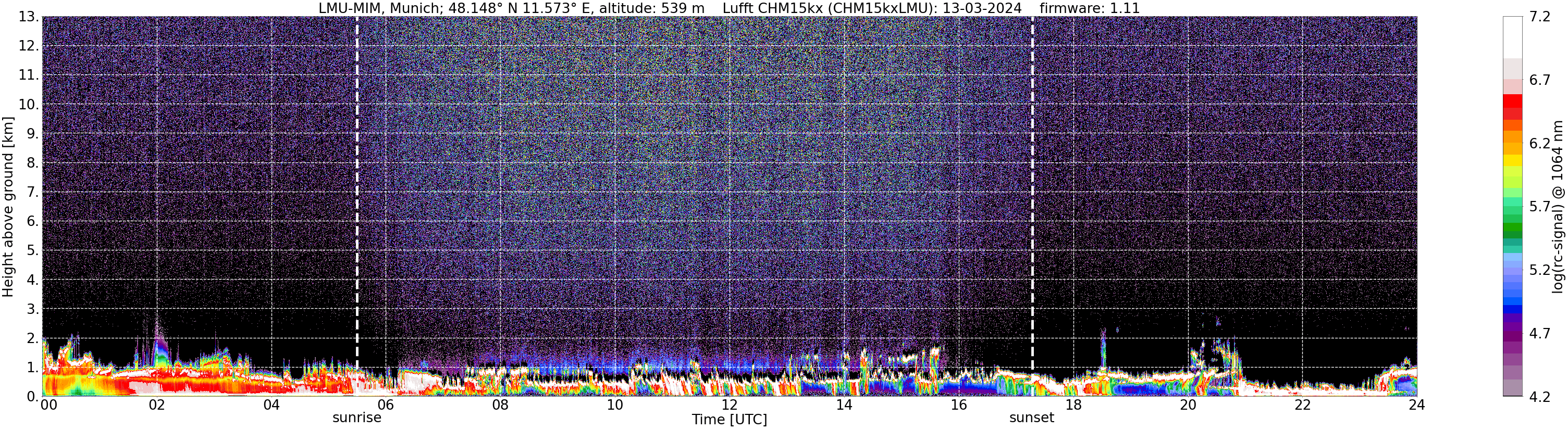Click the height axis tick '5.'
The image size is (1568, 430).
click(33, 250)
